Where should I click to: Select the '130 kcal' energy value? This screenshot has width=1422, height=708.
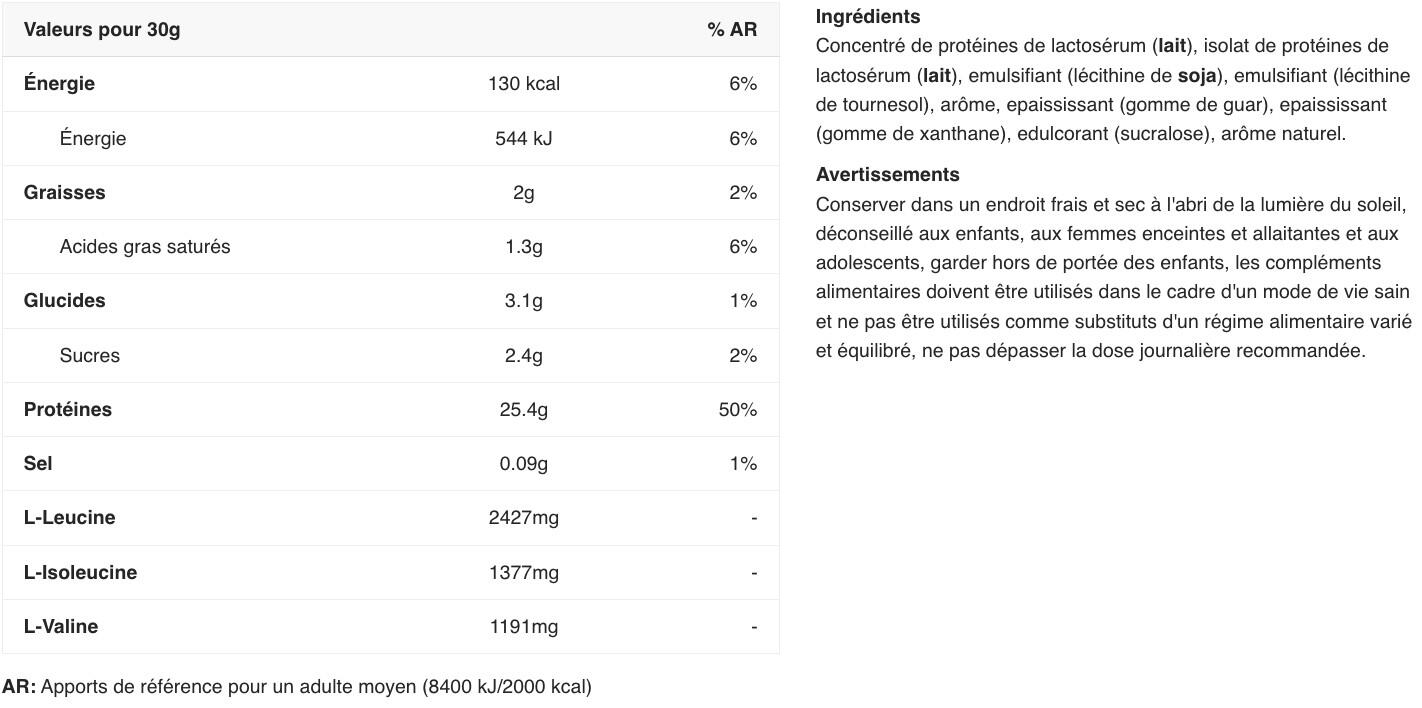point(523,84)
